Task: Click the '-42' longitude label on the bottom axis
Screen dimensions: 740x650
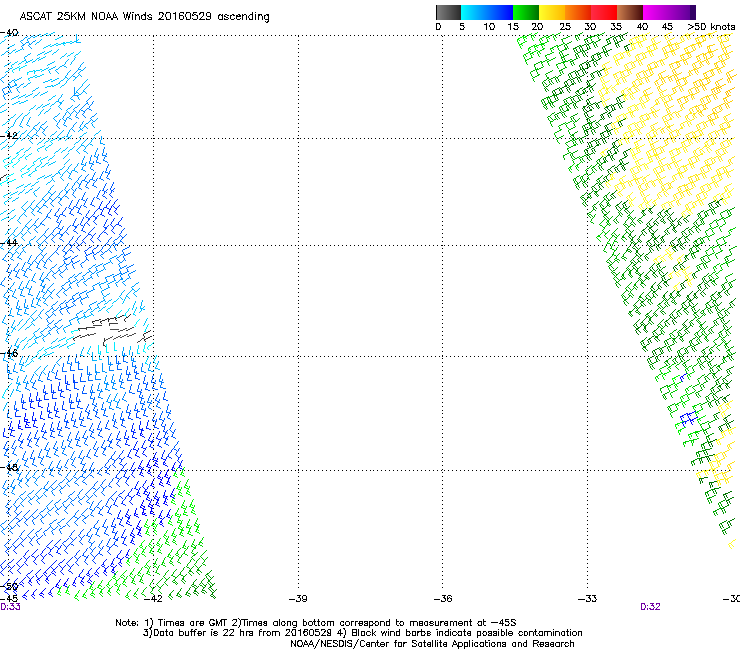Action: pos(152,599)
